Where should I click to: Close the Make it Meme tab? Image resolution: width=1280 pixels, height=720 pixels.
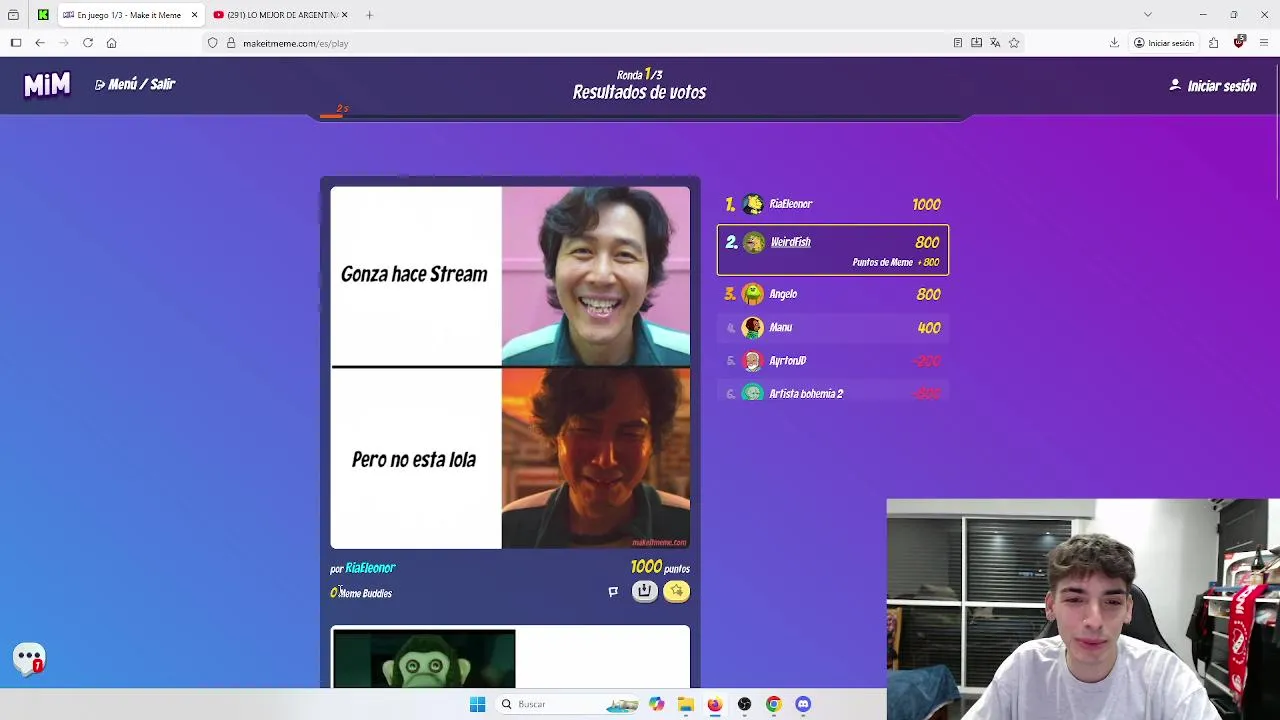coord(194,15)
